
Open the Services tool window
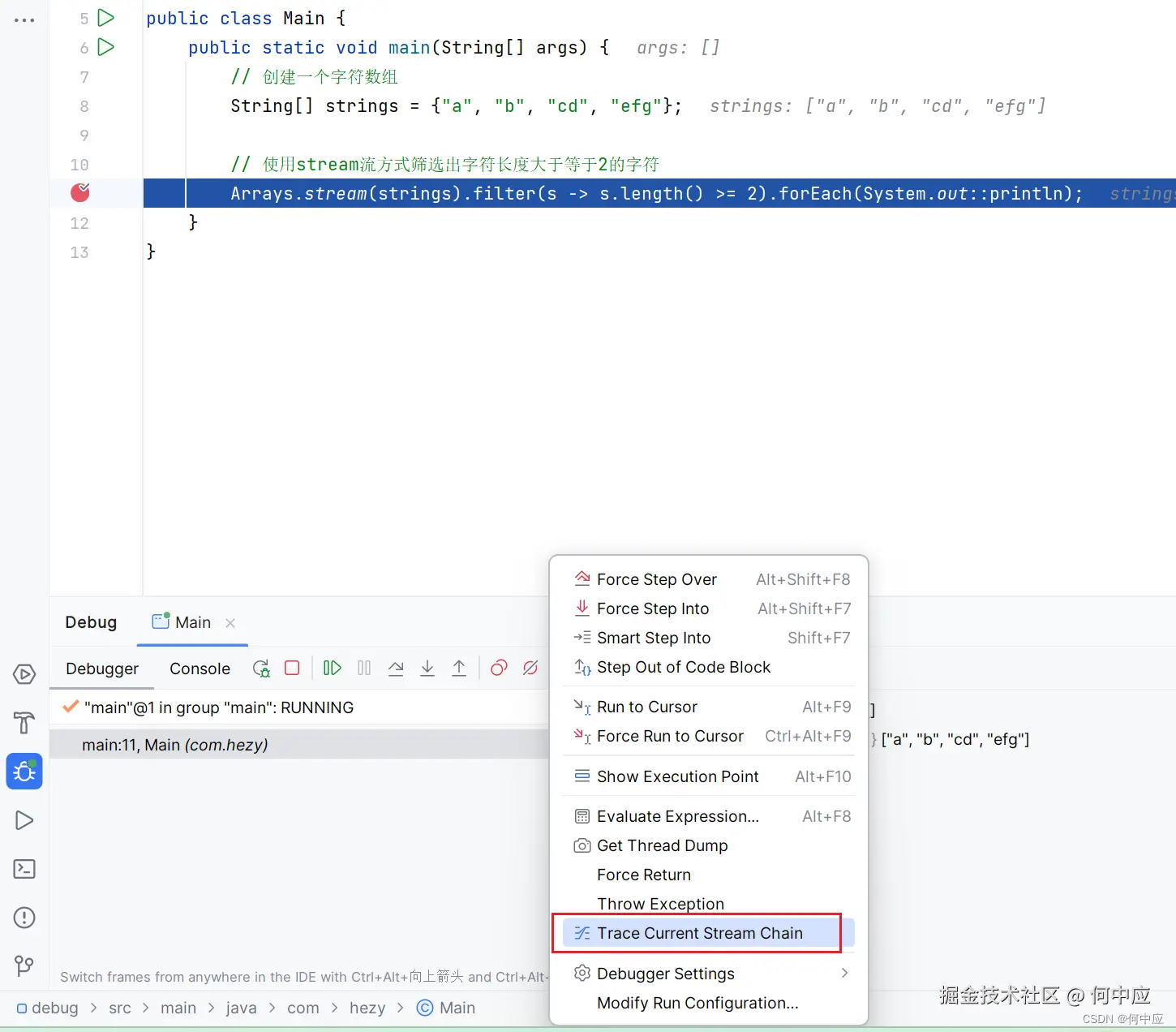(x=24, y=674)
